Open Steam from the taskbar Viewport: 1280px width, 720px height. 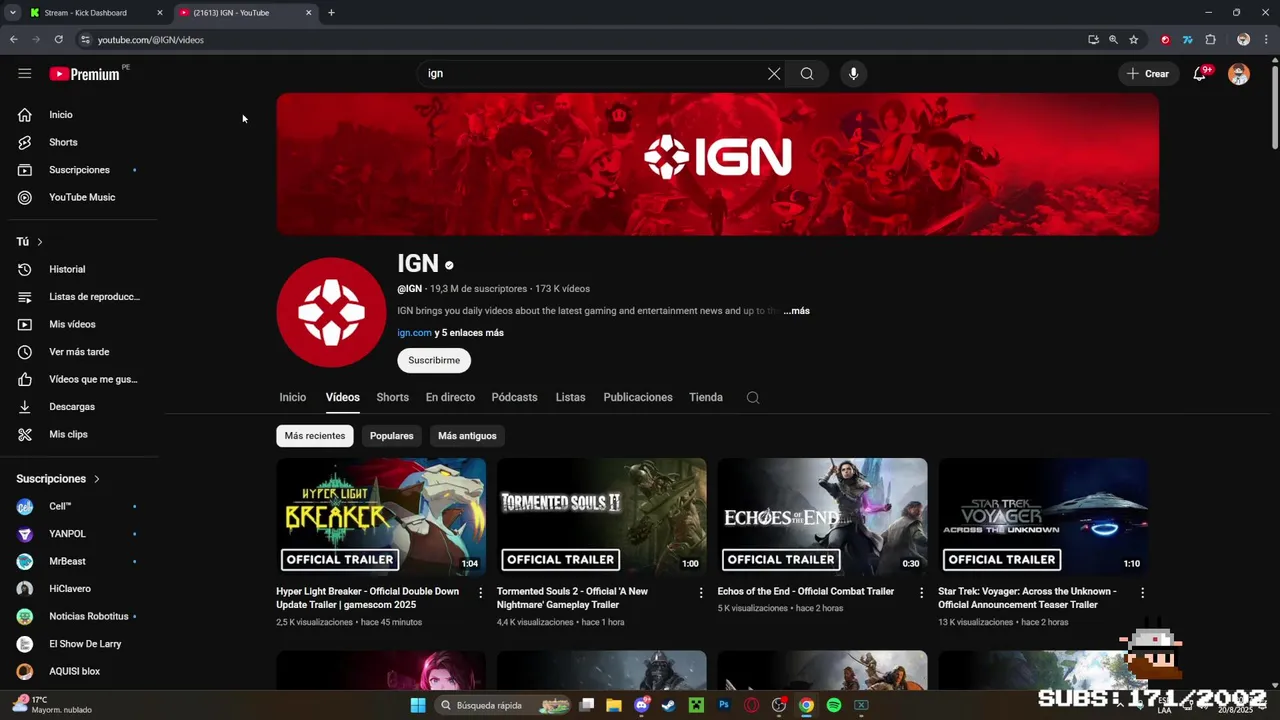669,705
